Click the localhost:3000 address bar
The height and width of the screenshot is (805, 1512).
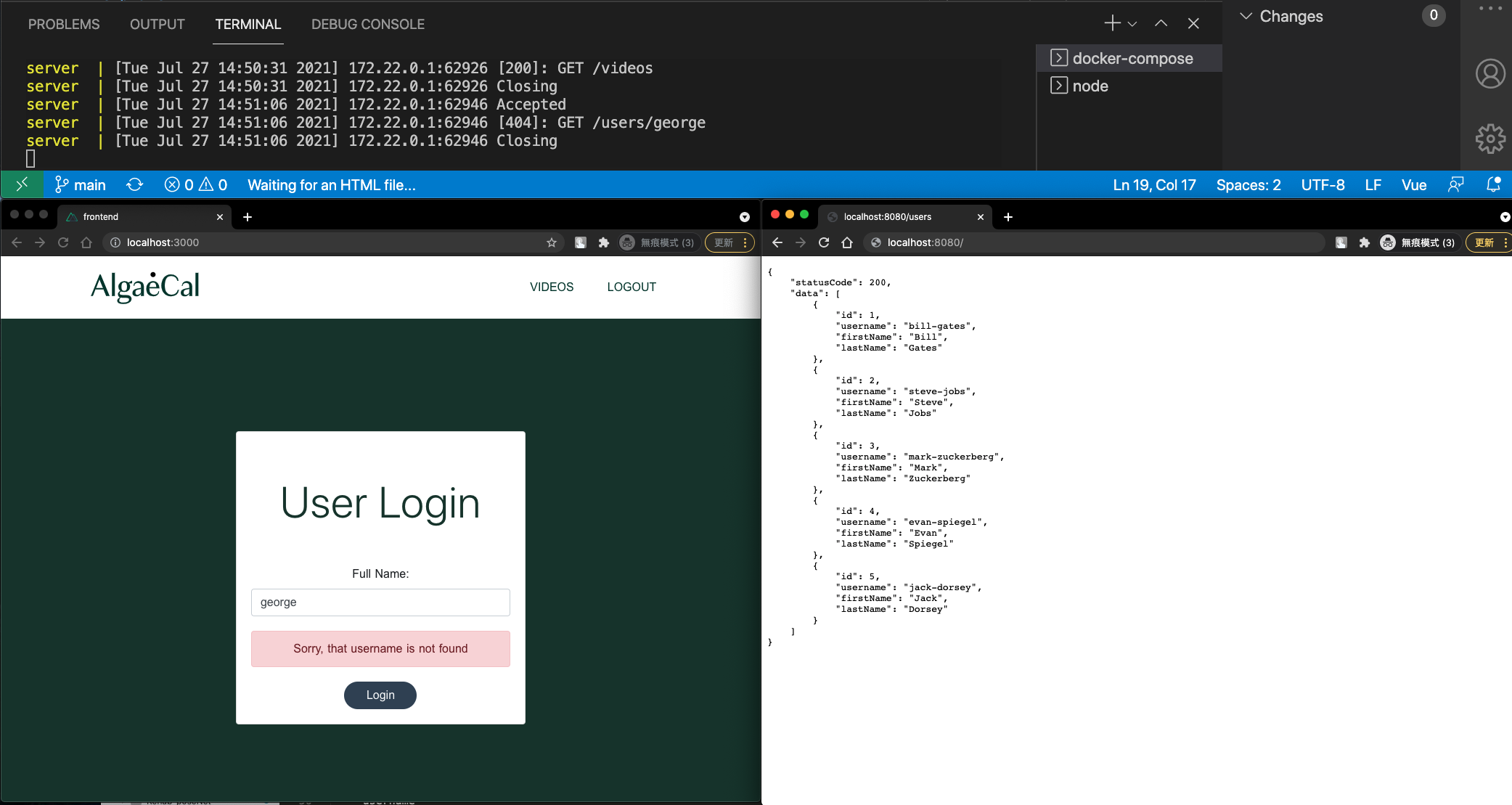(334, 242)
